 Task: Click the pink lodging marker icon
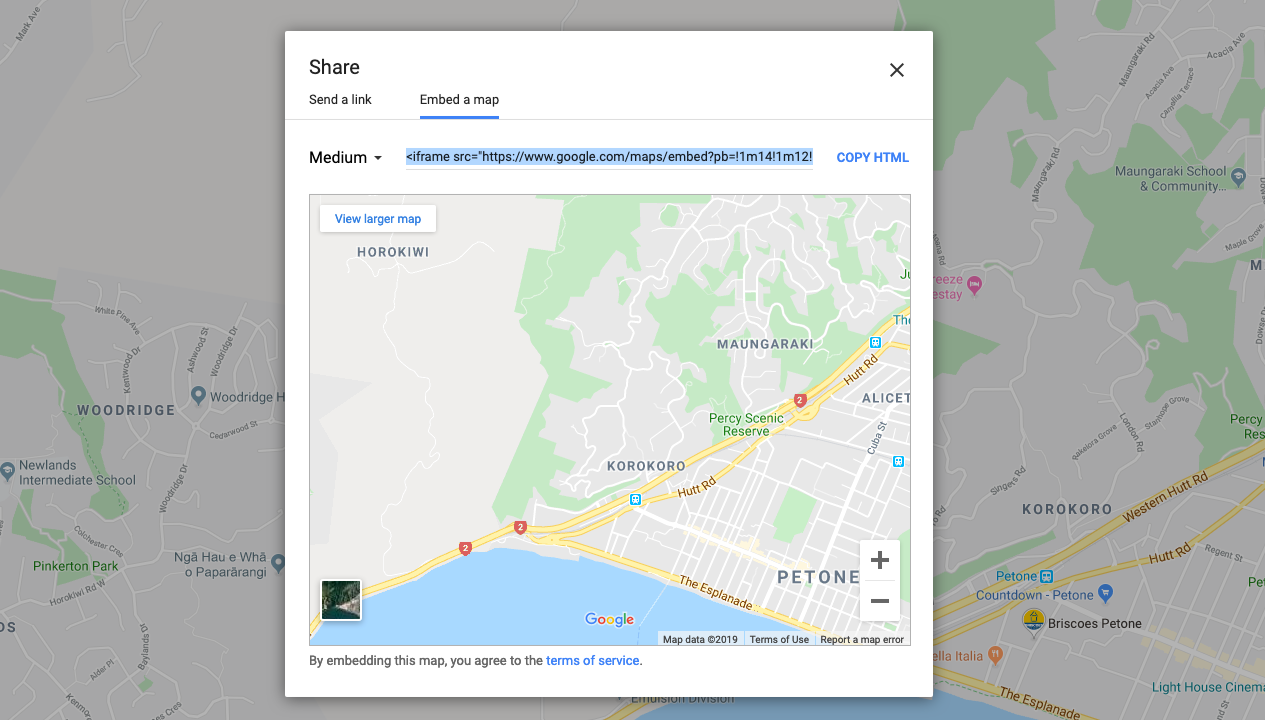coord(976,287)
